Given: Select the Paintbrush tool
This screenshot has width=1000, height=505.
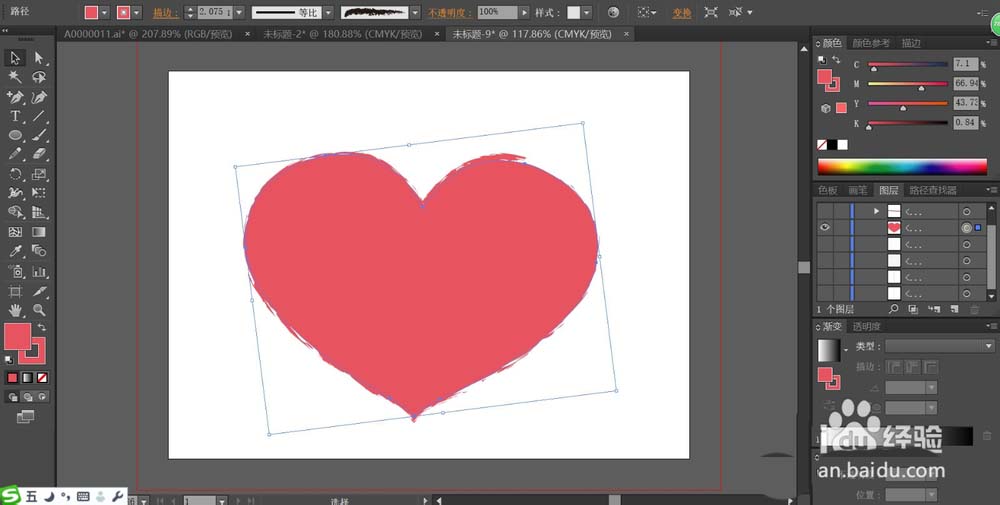Looking at the screenshot, I should tap(39, 136).
